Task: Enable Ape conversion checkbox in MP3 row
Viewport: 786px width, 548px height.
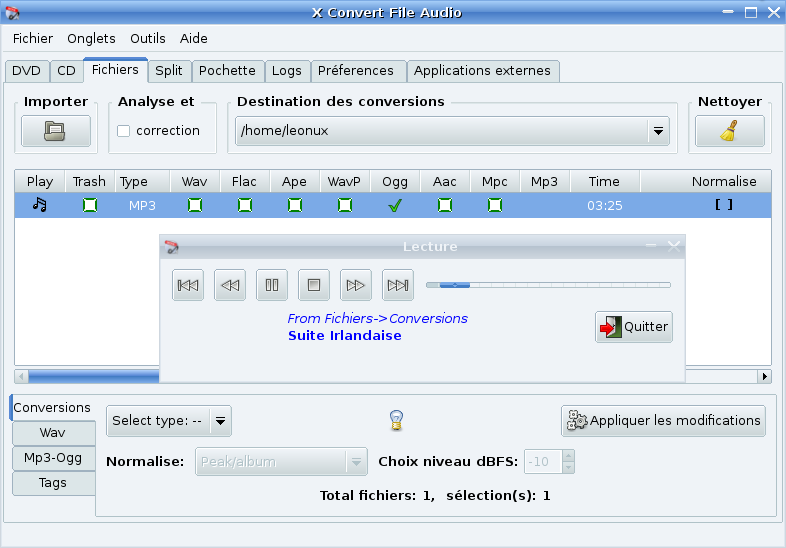Action: (x=295, y=205)
